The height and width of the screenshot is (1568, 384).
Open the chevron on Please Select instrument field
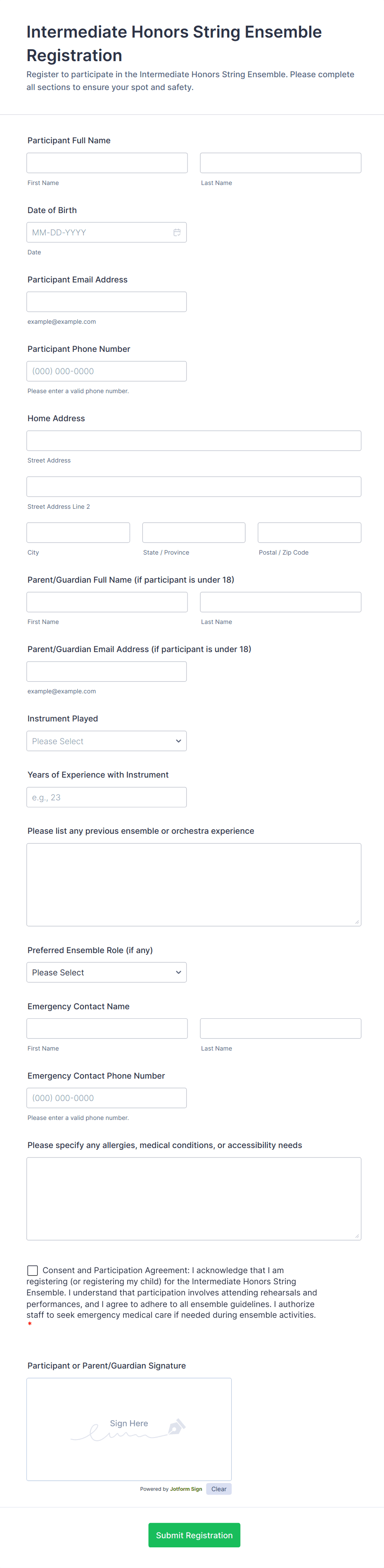tap(178, 741)
